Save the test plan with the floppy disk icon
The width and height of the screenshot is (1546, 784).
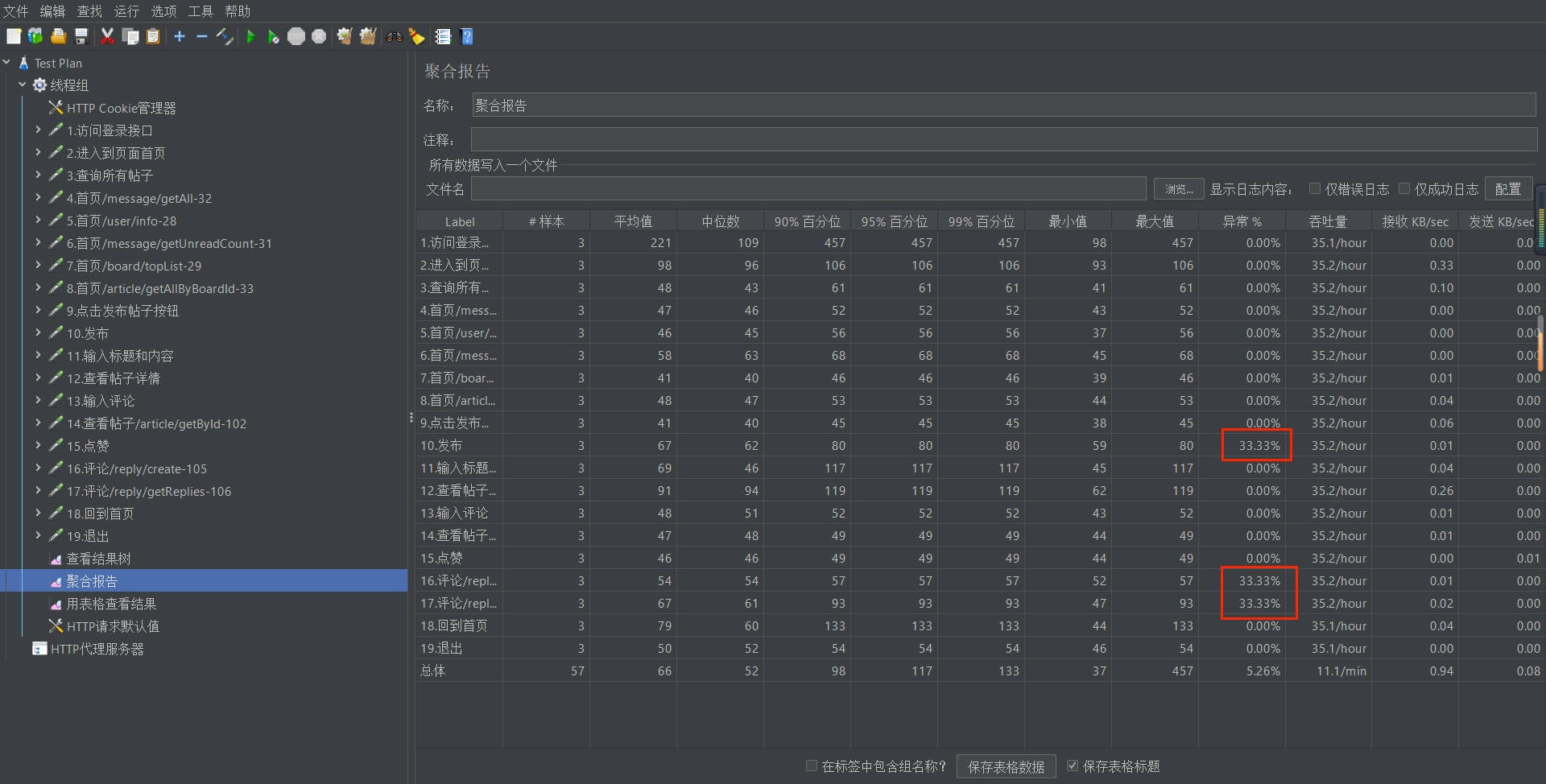81,36
